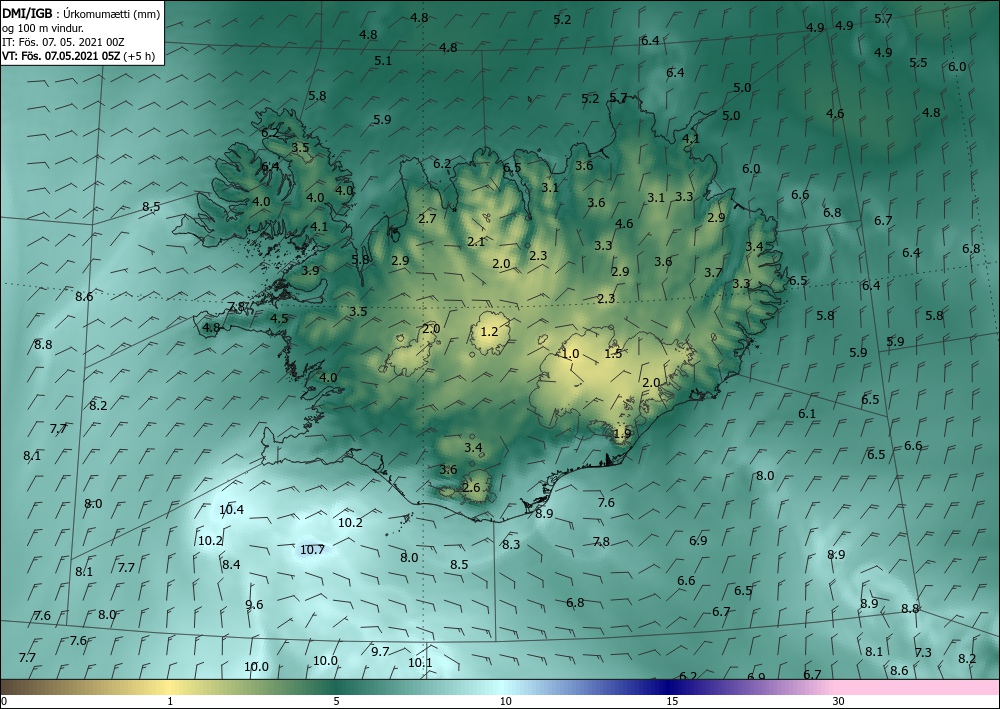The image size is (1000, 709).
Task: Click the DMI/IGB title label
Action: pos(27,13)
